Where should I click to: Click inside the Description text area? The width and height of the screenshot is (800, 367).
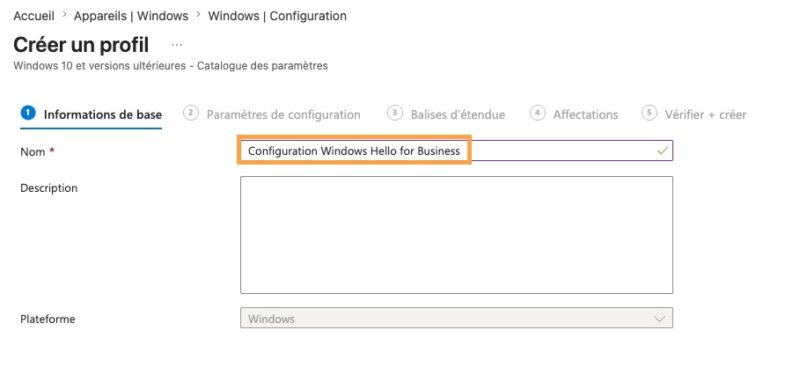456,235
